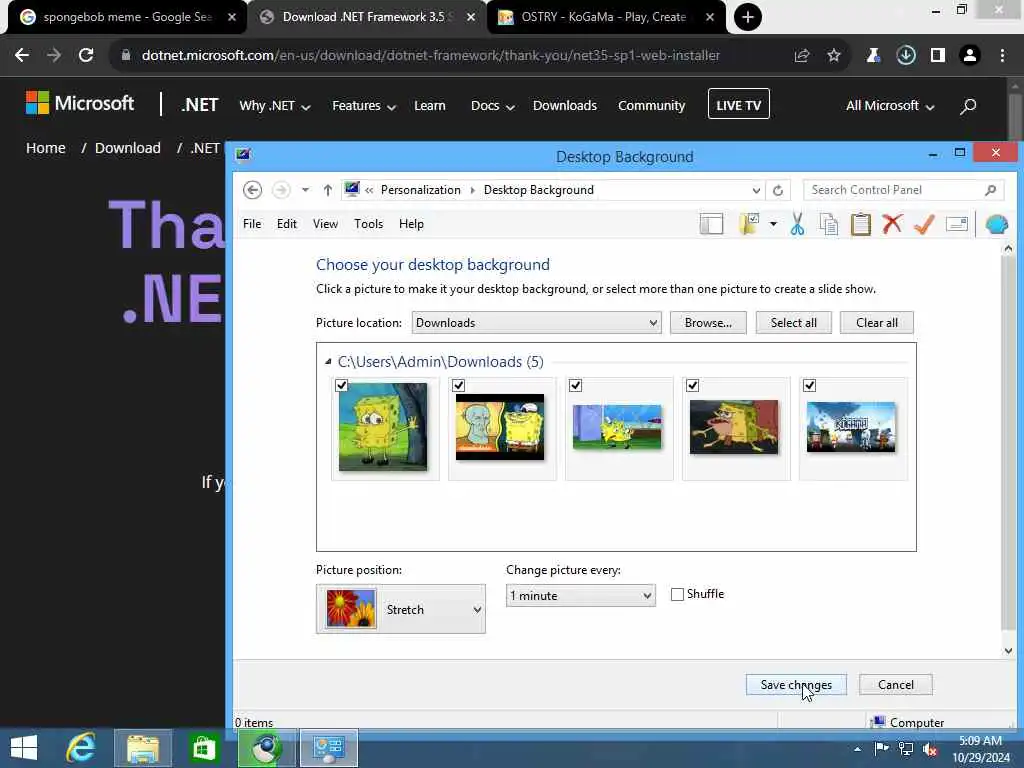Collapse the C:\Users\Admin\Downloads group
Screen dimensions: 1024x768
pos(328,362)
